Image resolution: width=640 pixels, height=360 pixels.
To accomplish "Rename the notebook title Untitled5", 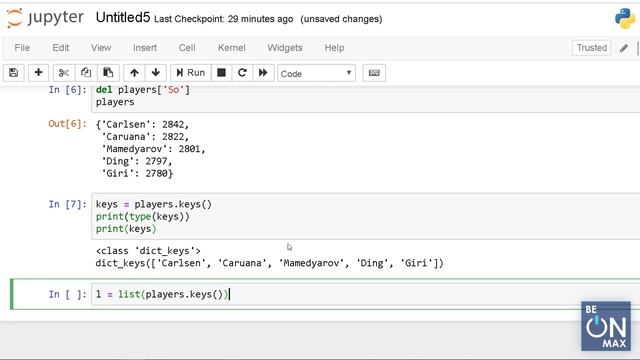I will (x=123, y=18).
